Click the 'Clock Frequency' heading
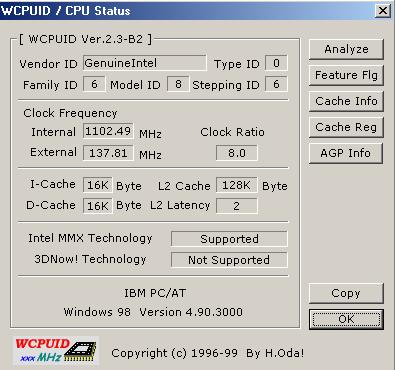 pos(70,113)
